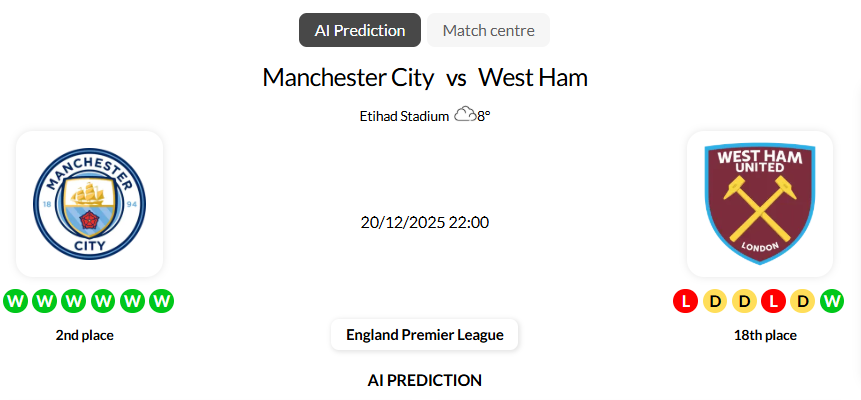
Task: Click the match date 20/12/2025 22:00
Action: coord(425,222)
